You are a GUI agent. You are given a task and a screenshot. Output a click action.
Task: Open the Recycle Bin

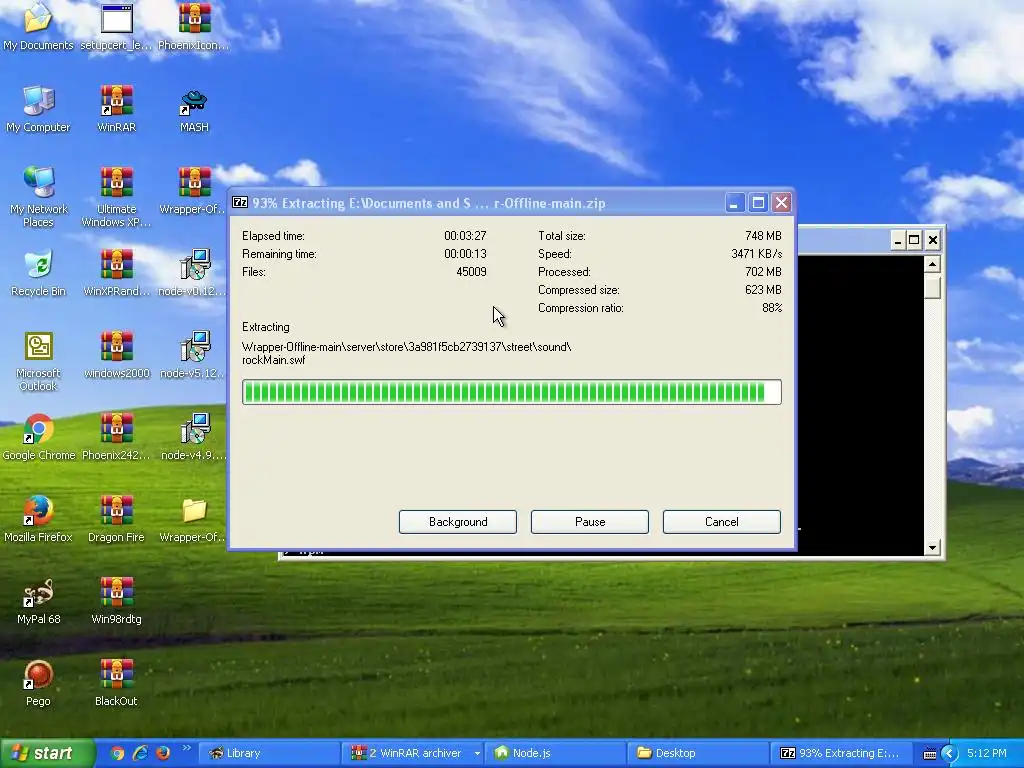click(38, 273)
